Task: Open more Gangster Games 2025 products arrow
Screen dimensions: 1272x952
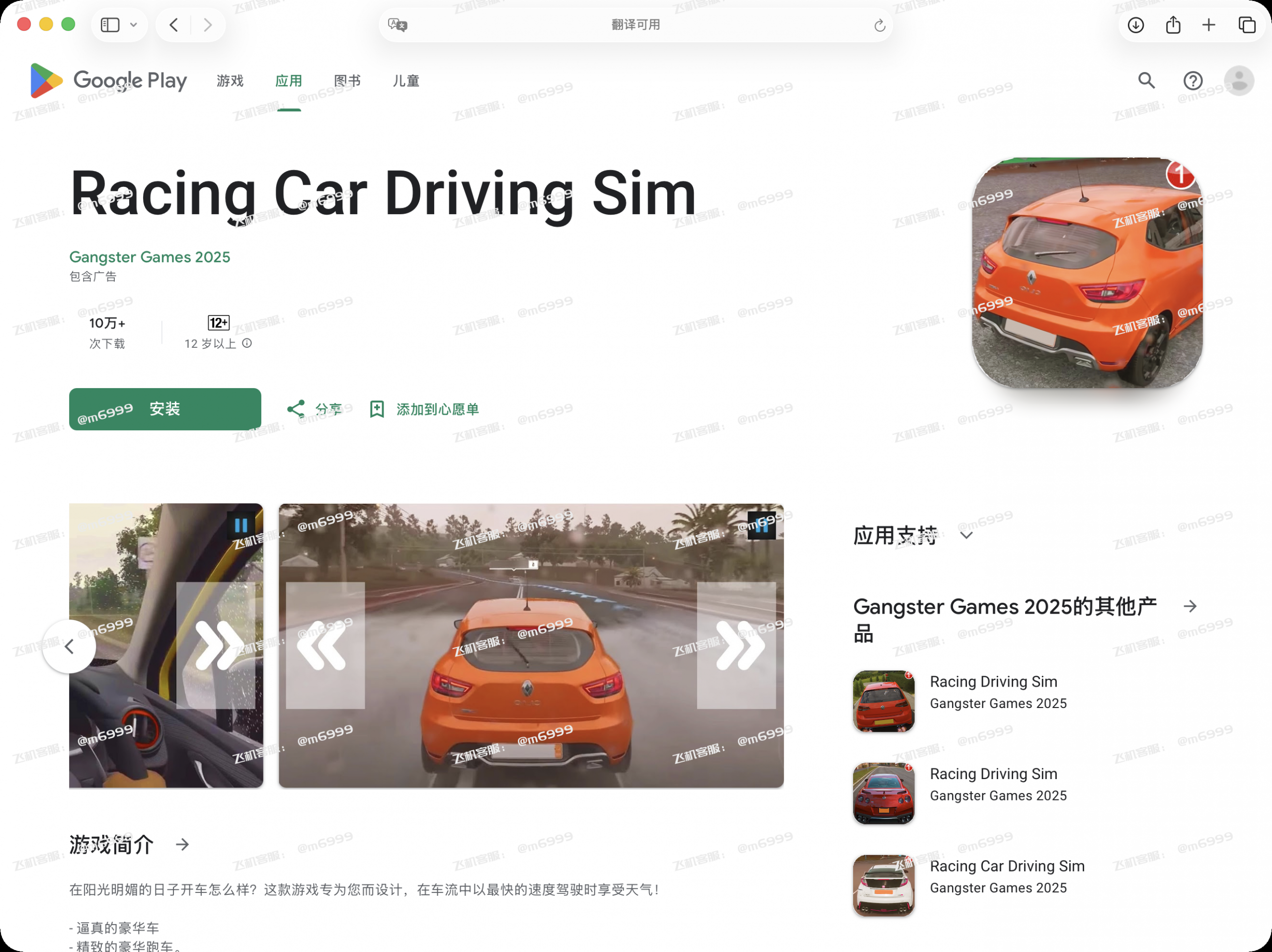Action: click(1191, 606)
